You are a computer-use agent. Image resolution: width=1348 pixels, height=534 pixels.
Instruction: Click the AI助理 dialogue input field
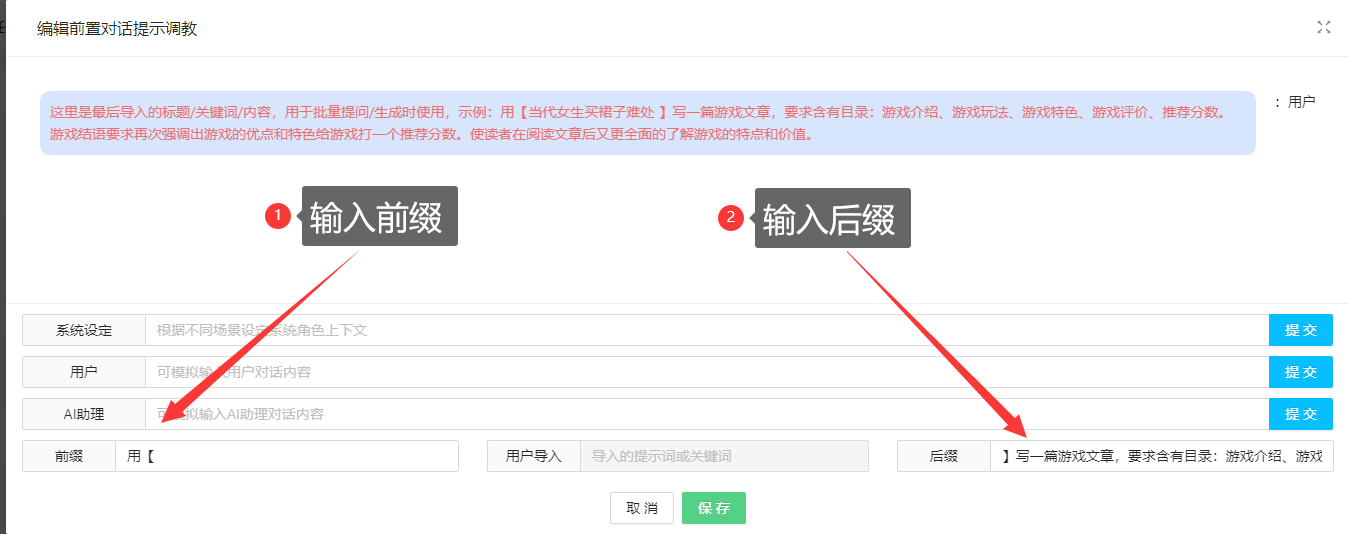coord(707,414)
